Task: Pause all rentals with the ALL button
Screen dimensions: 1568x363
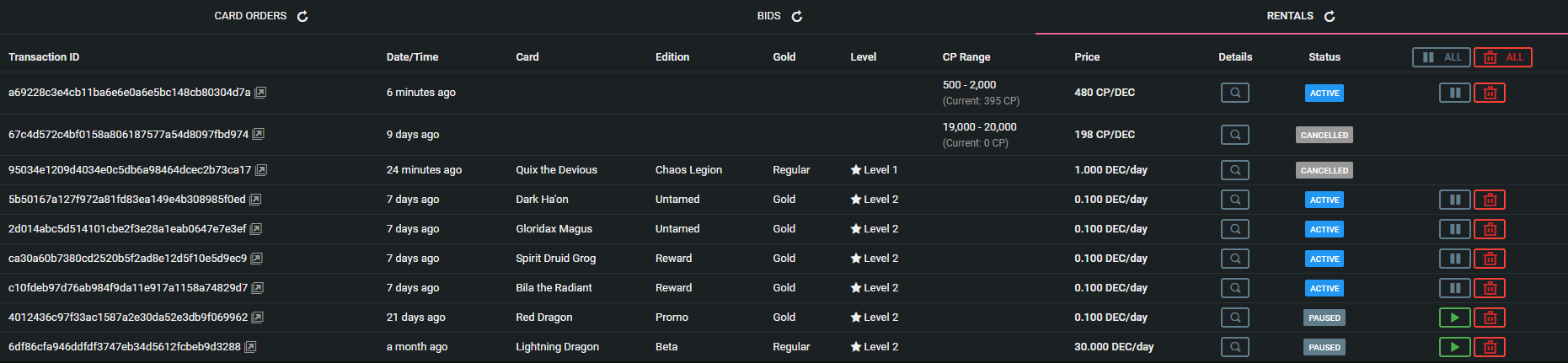Action: 1442,57
